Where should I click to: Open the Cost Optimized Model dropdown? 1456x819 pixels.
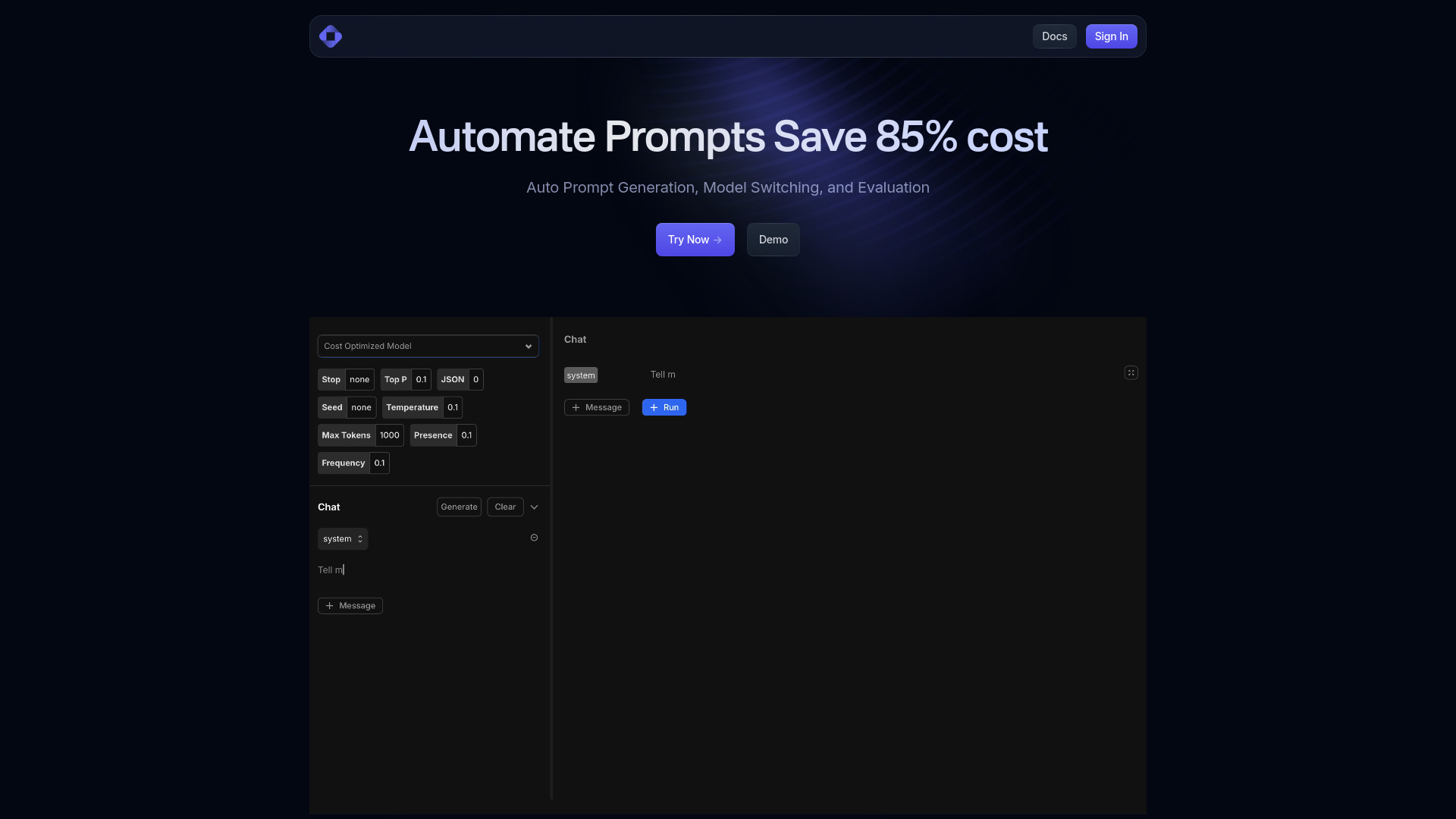[428, 346]
